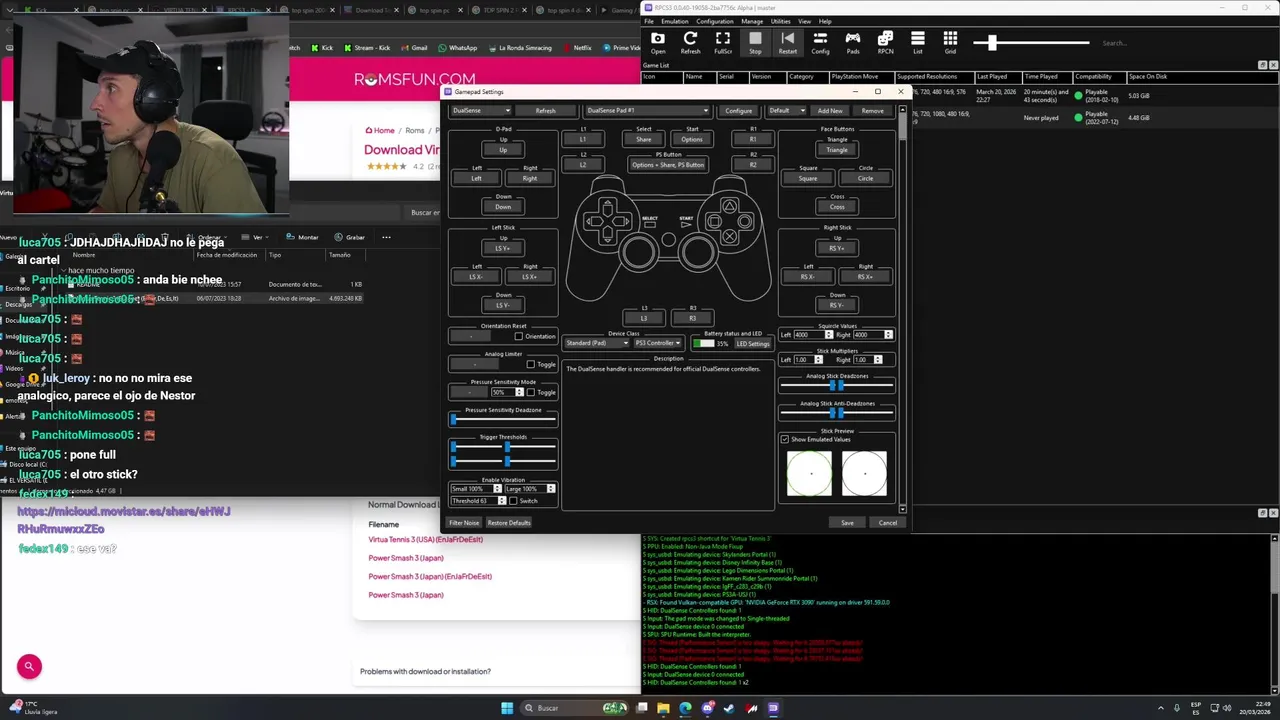Screen dimensions: 1280x720
Task: Click the Gamepad Settings vertical scrollbar
Action: click(902, 310)
